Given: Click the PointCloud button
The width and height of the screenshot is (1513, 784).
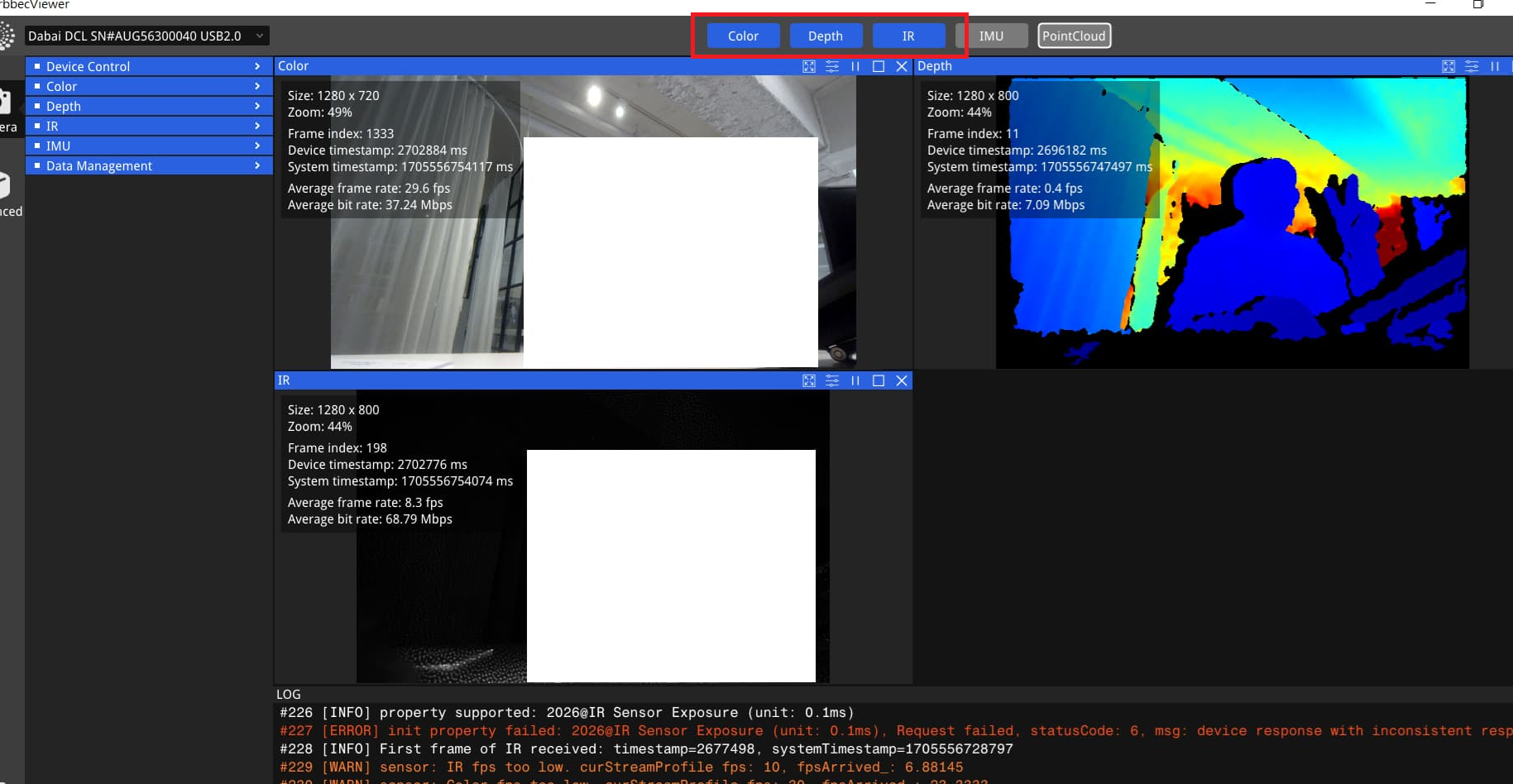Looking at the screenshot, I should coord(1074,36).
